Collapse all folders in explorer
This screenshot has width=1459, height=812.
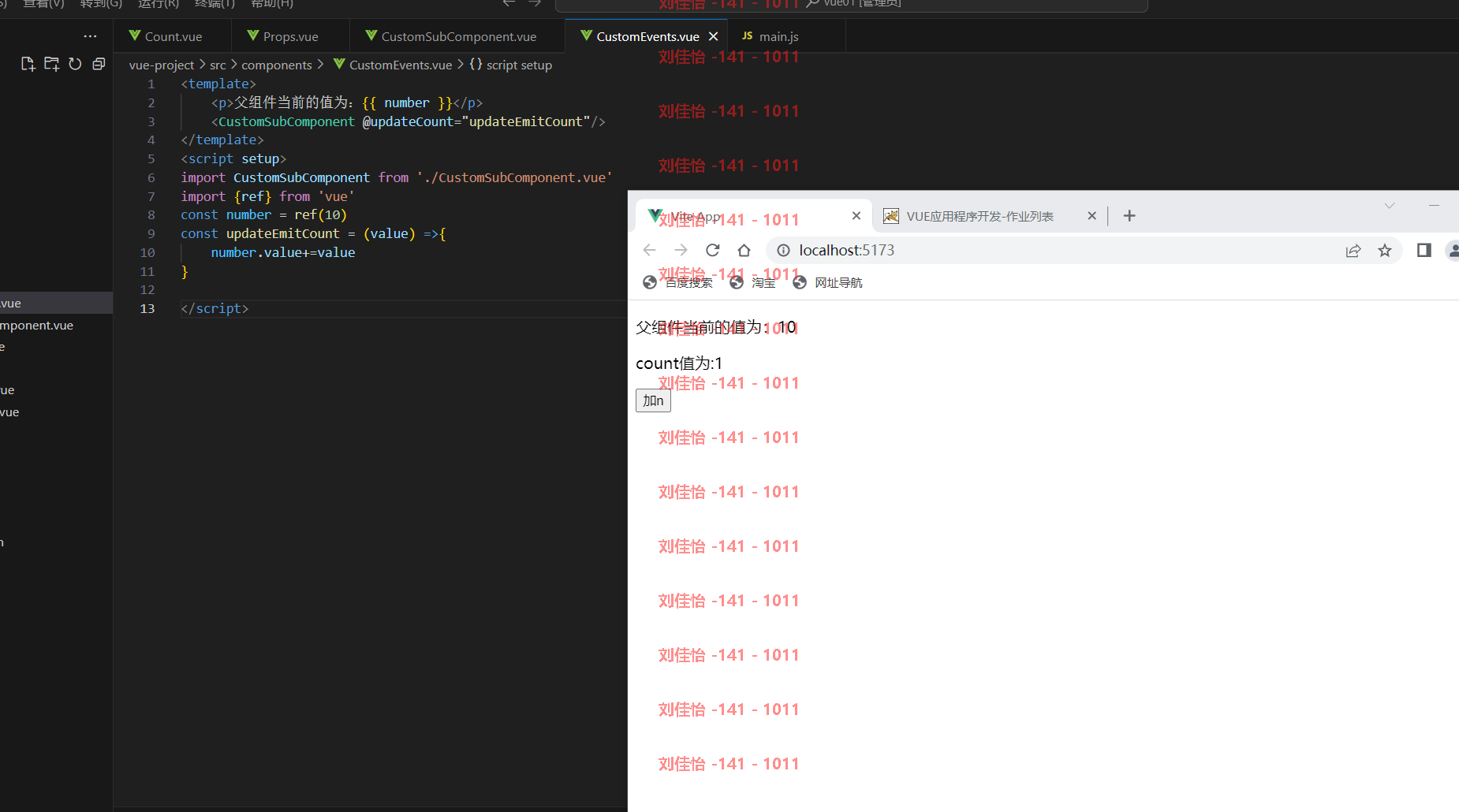[99, 64]
